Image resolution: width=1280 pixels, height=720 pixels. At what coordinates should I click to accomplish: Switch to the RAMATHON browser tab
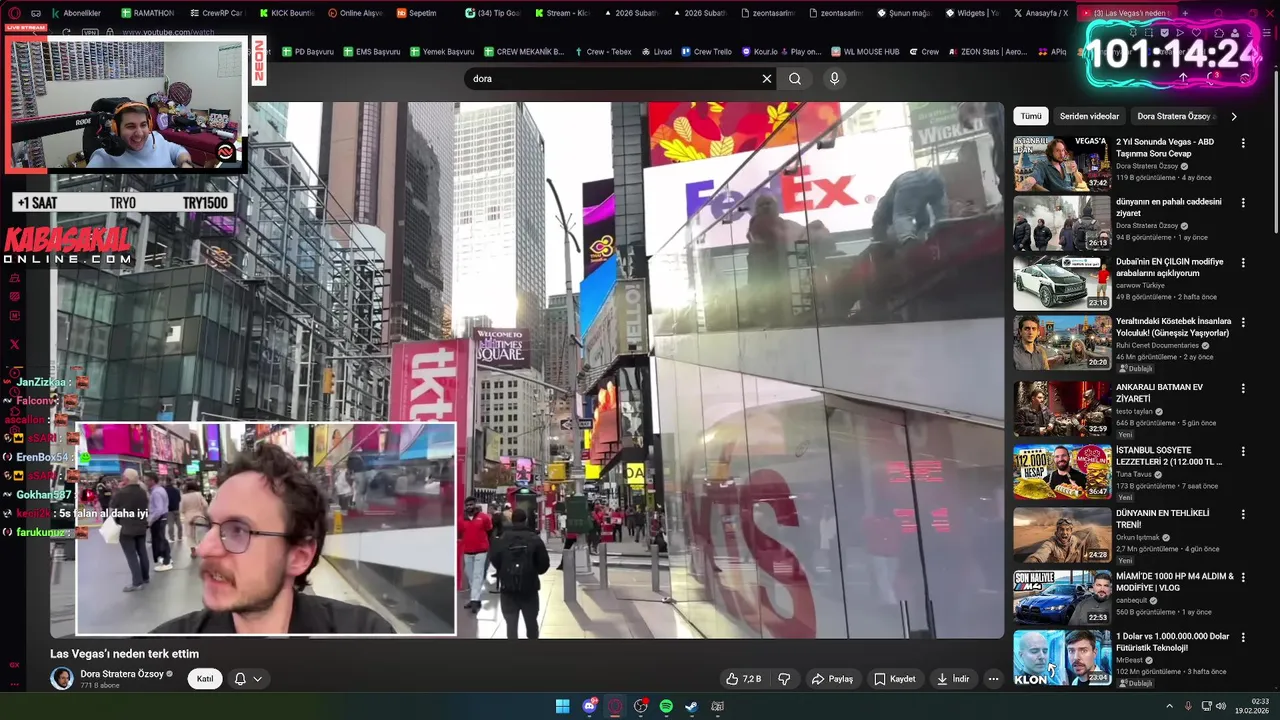(x=146, y=13)
